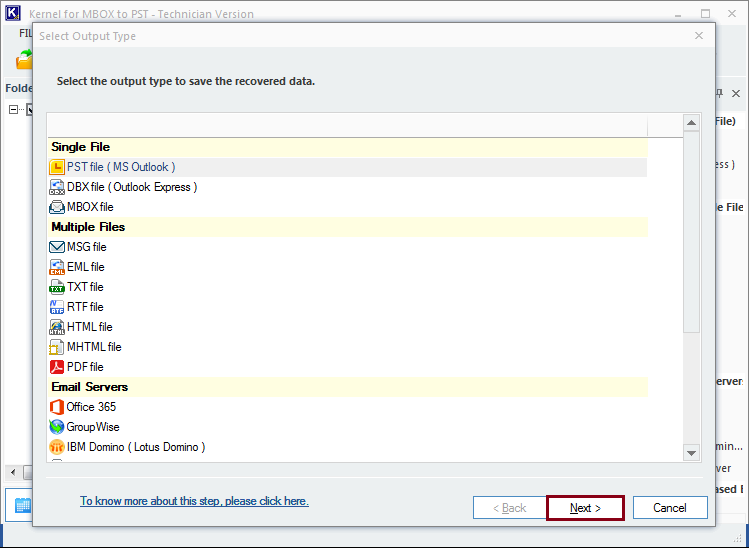This screenshot has height=548, width=749.
Task: Minimize the Kernel for MBOX main window
Action: click(678, 15)
